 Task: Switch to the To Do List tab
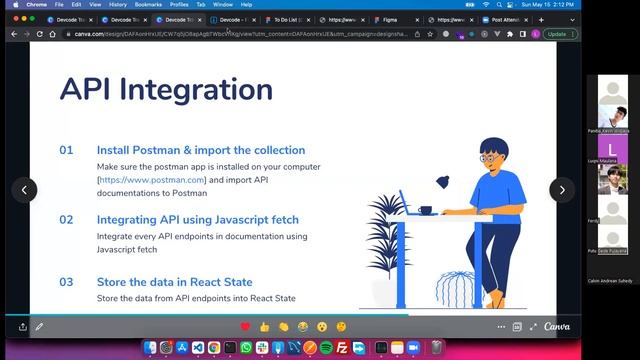click(287, 20)
